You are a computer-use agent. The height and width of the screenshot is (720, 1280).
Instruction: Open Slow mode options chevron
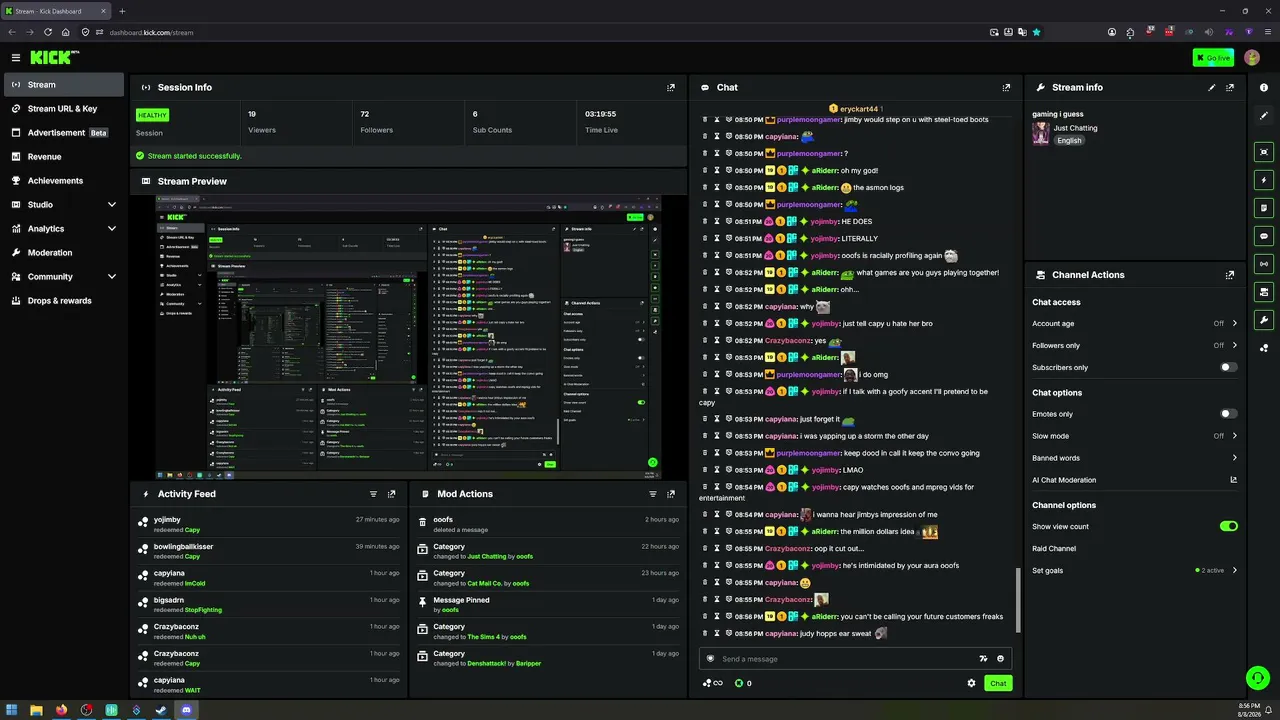[1234, 436]
